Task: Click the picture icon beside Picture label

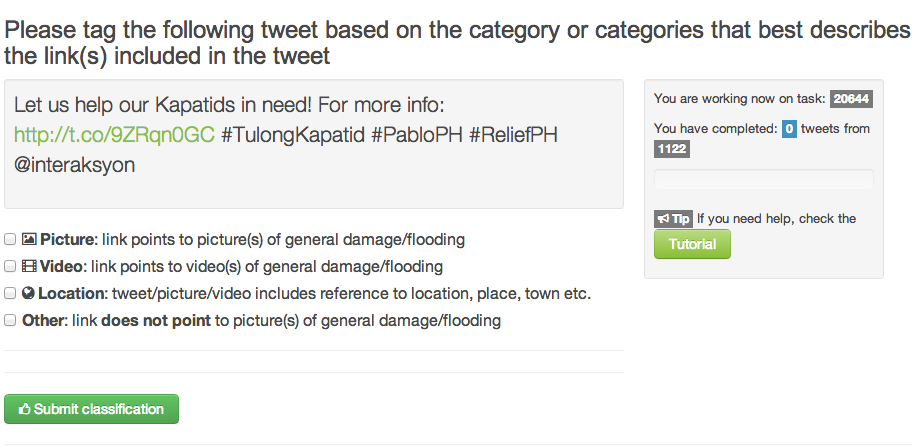Action: [x=29, y=240]
